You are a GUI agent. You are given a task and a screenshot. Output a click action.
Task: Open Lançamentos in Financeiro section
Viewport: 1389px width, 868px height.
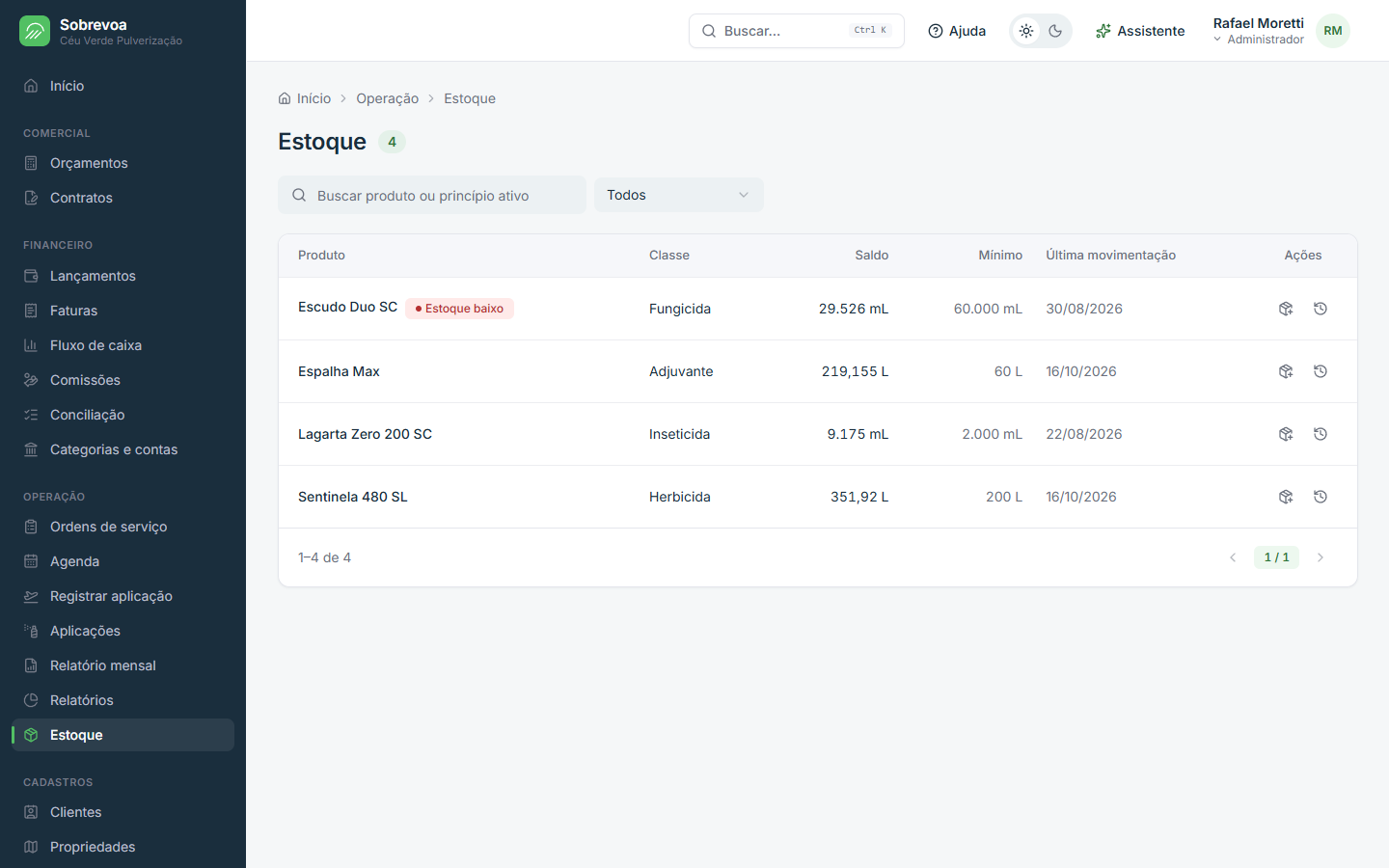(123, 276)
